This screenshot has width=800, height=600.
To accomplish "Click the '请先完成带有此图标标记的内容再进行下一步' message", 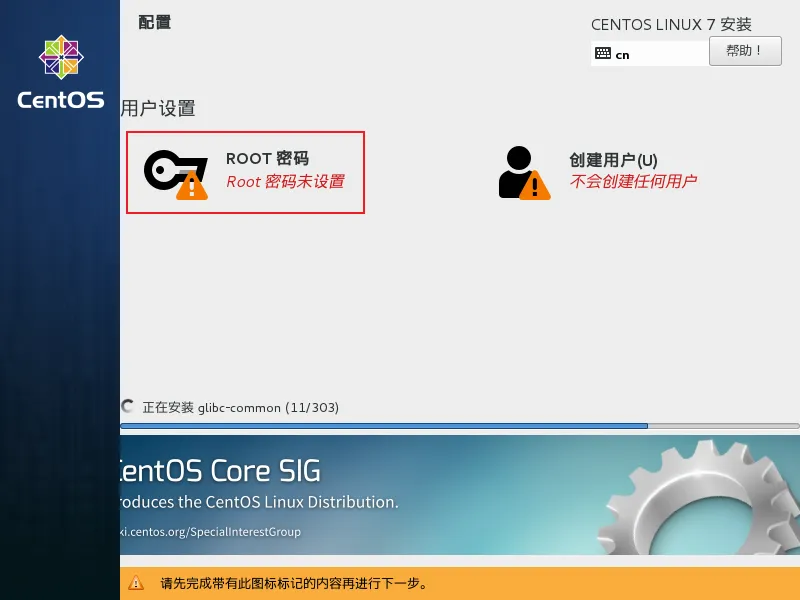I will [x=294, y=583].
